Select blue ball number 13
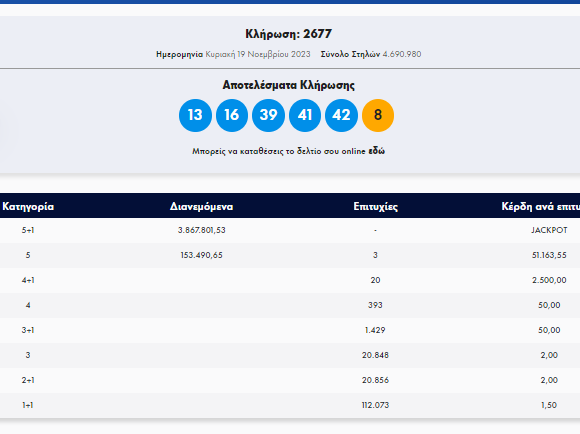 coord(195,115)
